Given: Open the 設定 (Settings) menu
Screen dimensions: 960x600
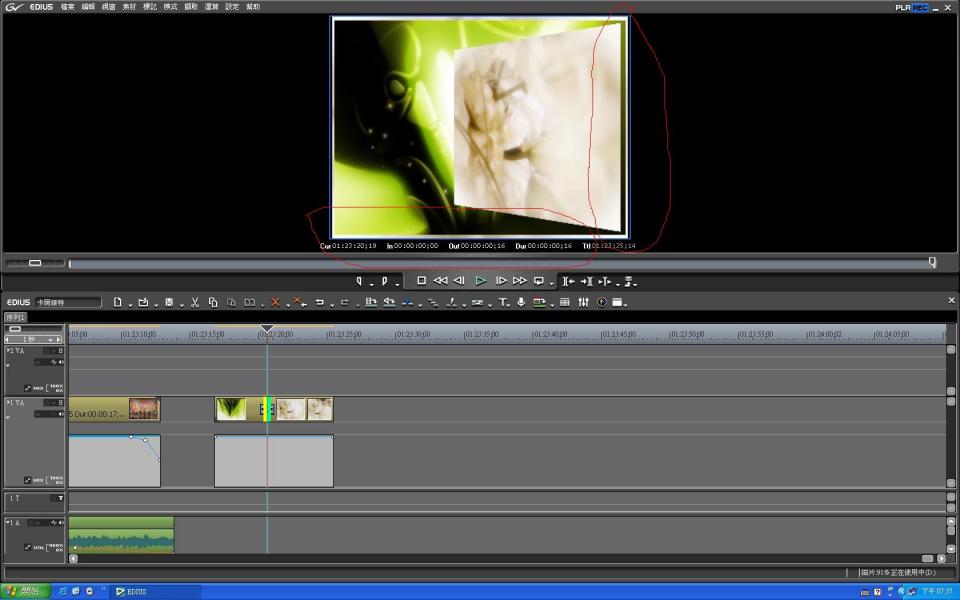Looking at the screenshot, I should click(x=232, y=7).
